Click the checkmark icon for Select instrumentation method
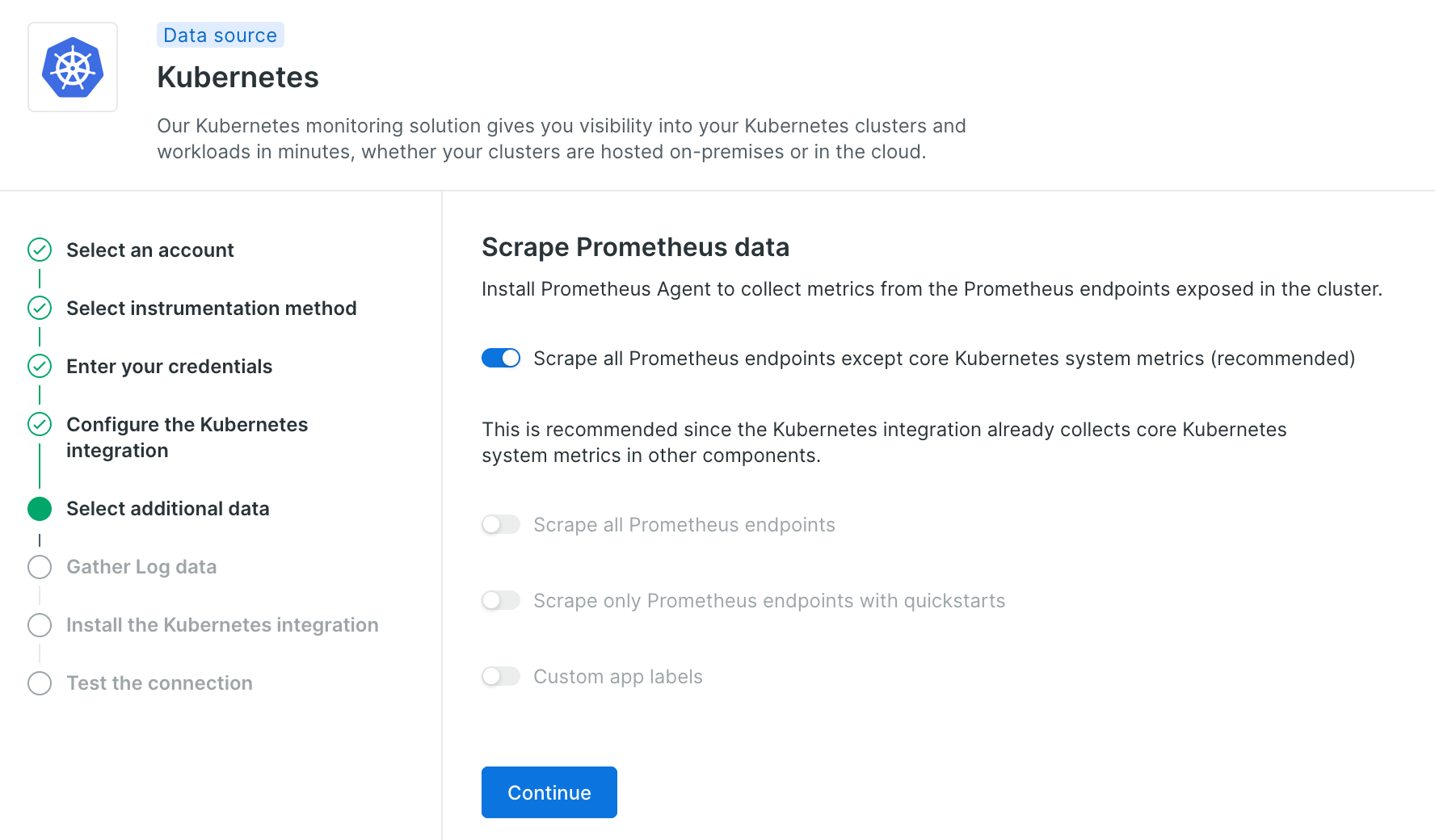The height and width of the screenshot is (840, 1435). click(x=40, y=308)
